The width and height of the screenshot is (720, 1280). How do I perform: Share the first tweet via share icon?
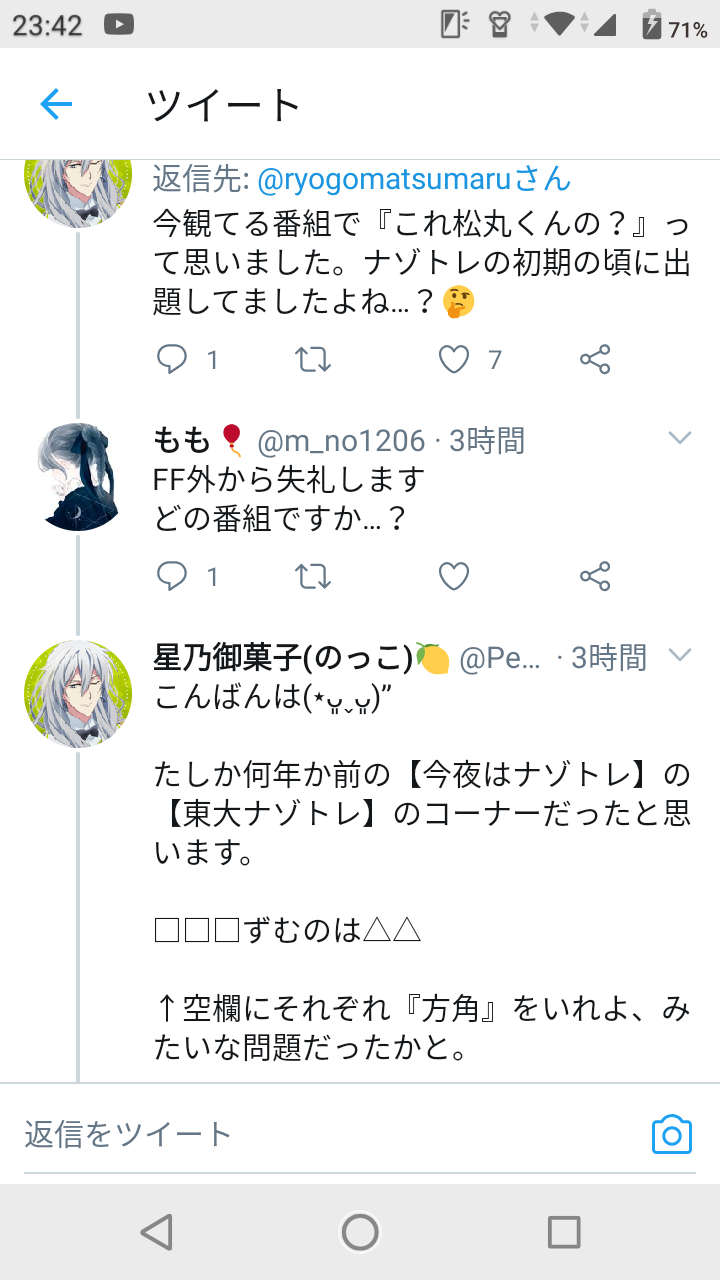click(x=595, y=359)
